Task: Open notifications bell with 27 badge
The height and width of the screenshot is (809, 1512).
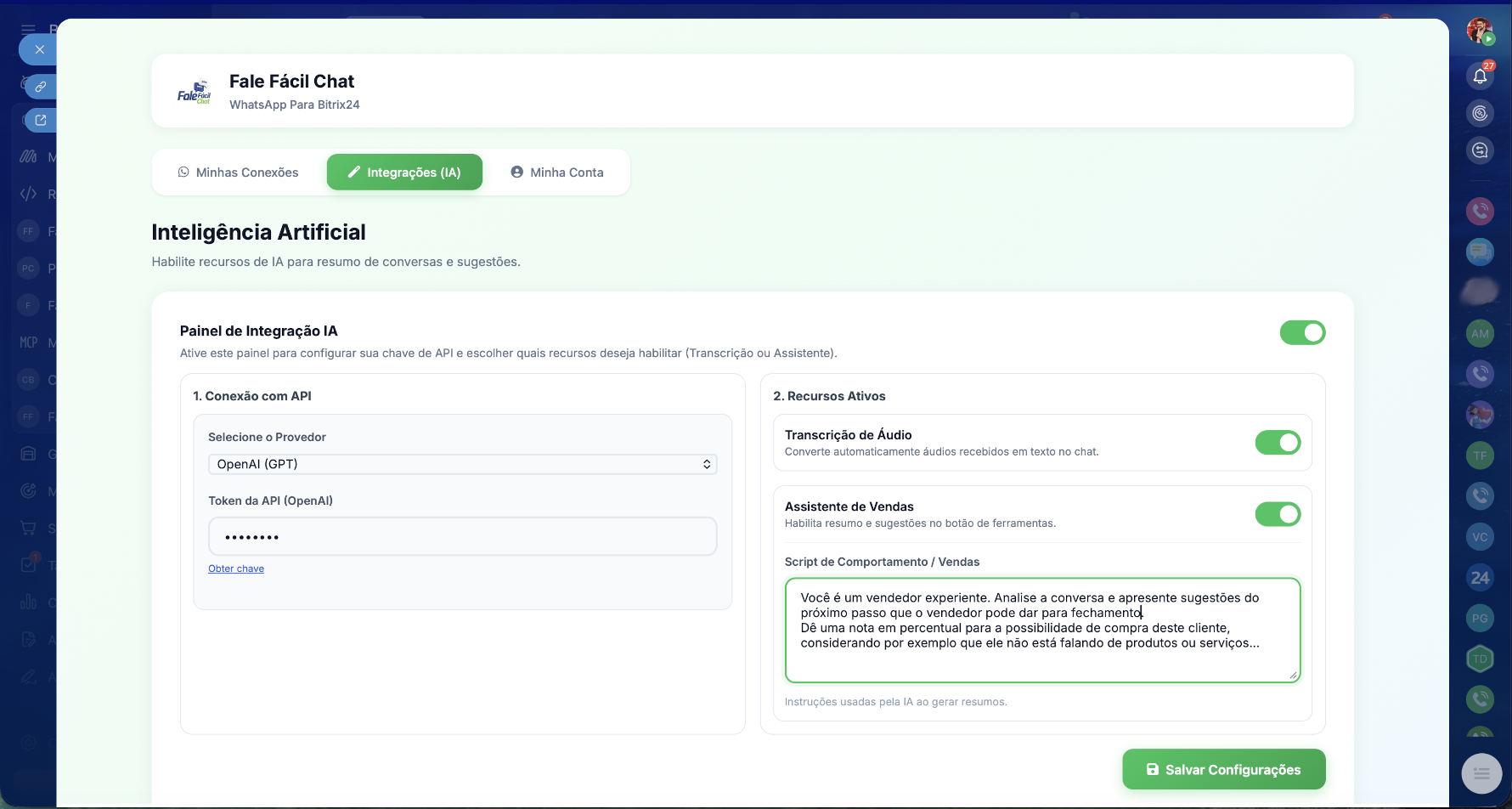Action: click(x=1480, y=76)
